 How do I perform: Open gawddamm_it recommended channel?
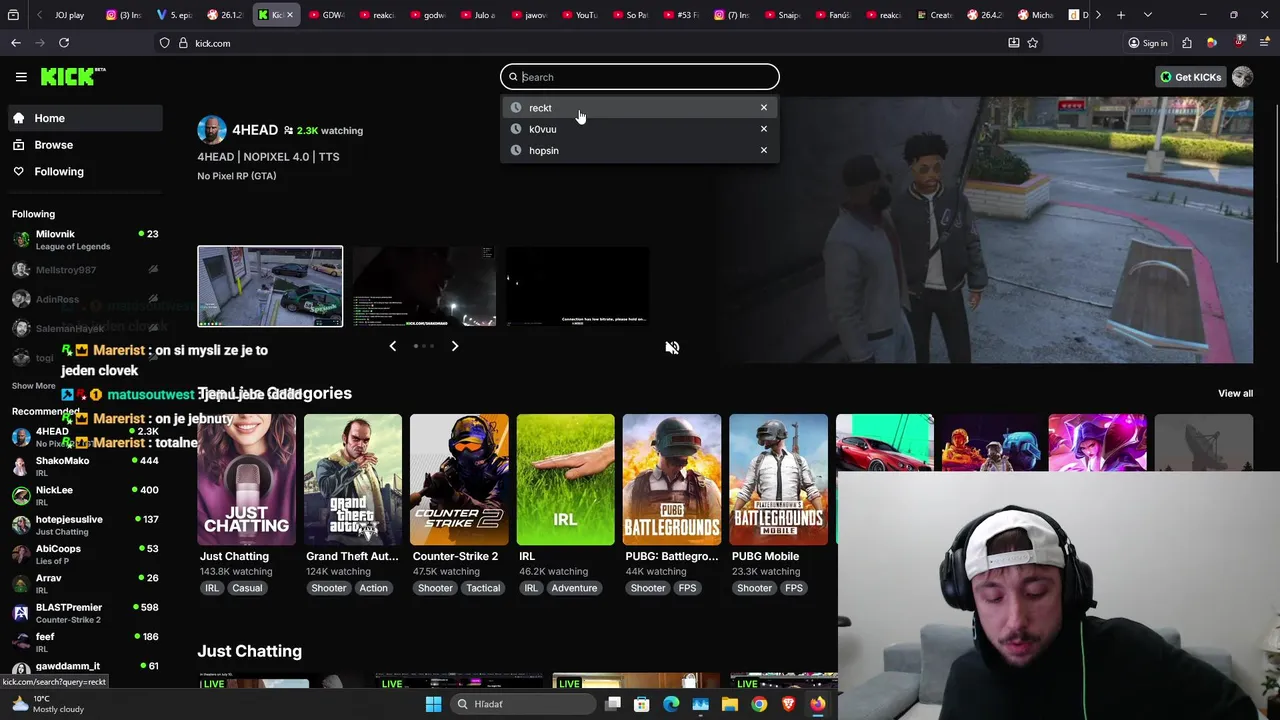(85, 669)
